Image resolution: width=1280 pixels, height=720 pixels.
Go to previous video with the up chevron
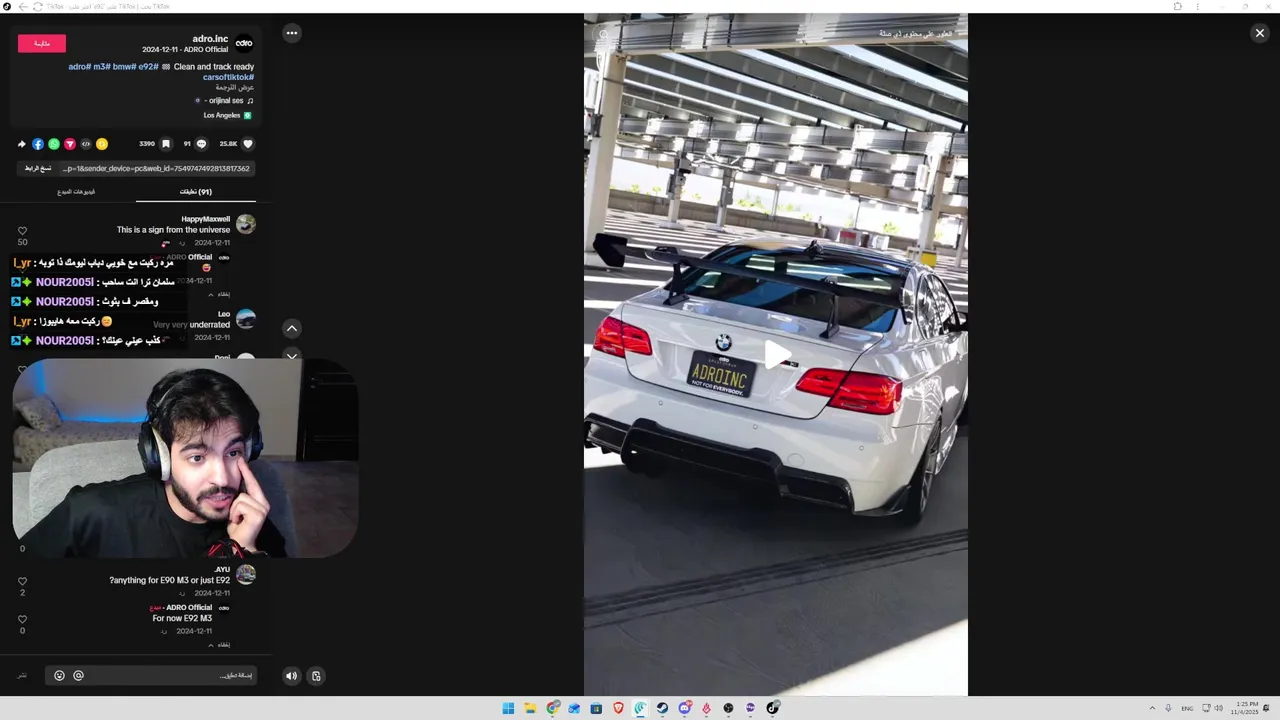[292, 328]
